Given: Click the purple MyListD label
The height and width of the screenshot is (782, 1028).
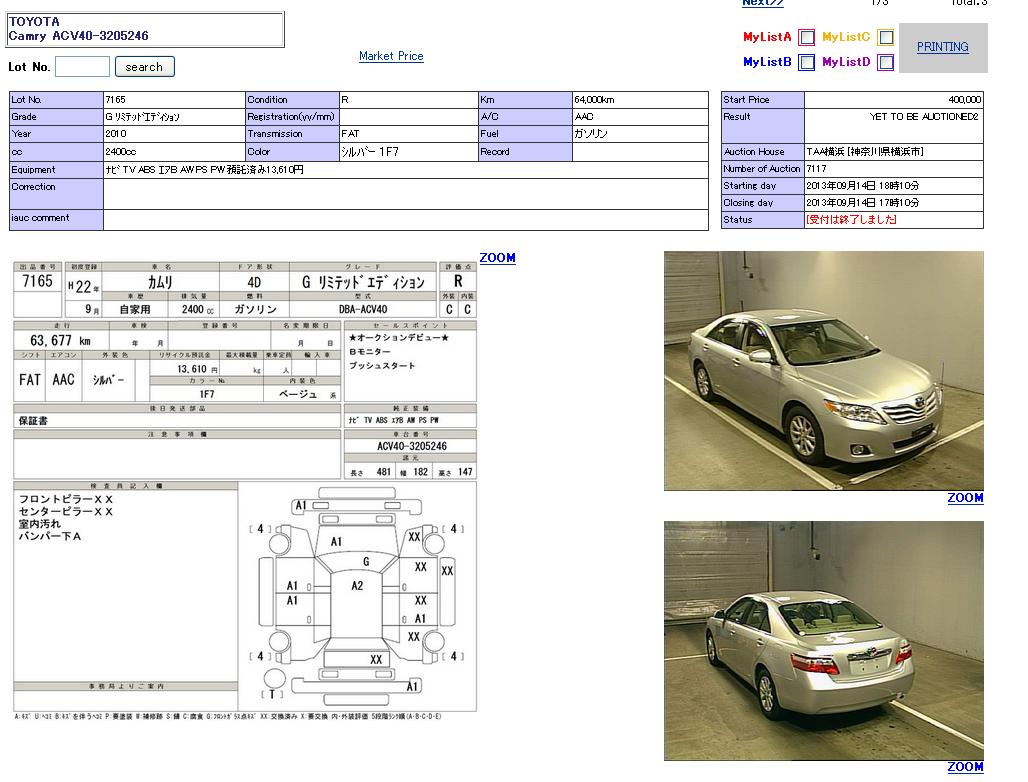Looking at the screenshot, I should click(846, 62).
